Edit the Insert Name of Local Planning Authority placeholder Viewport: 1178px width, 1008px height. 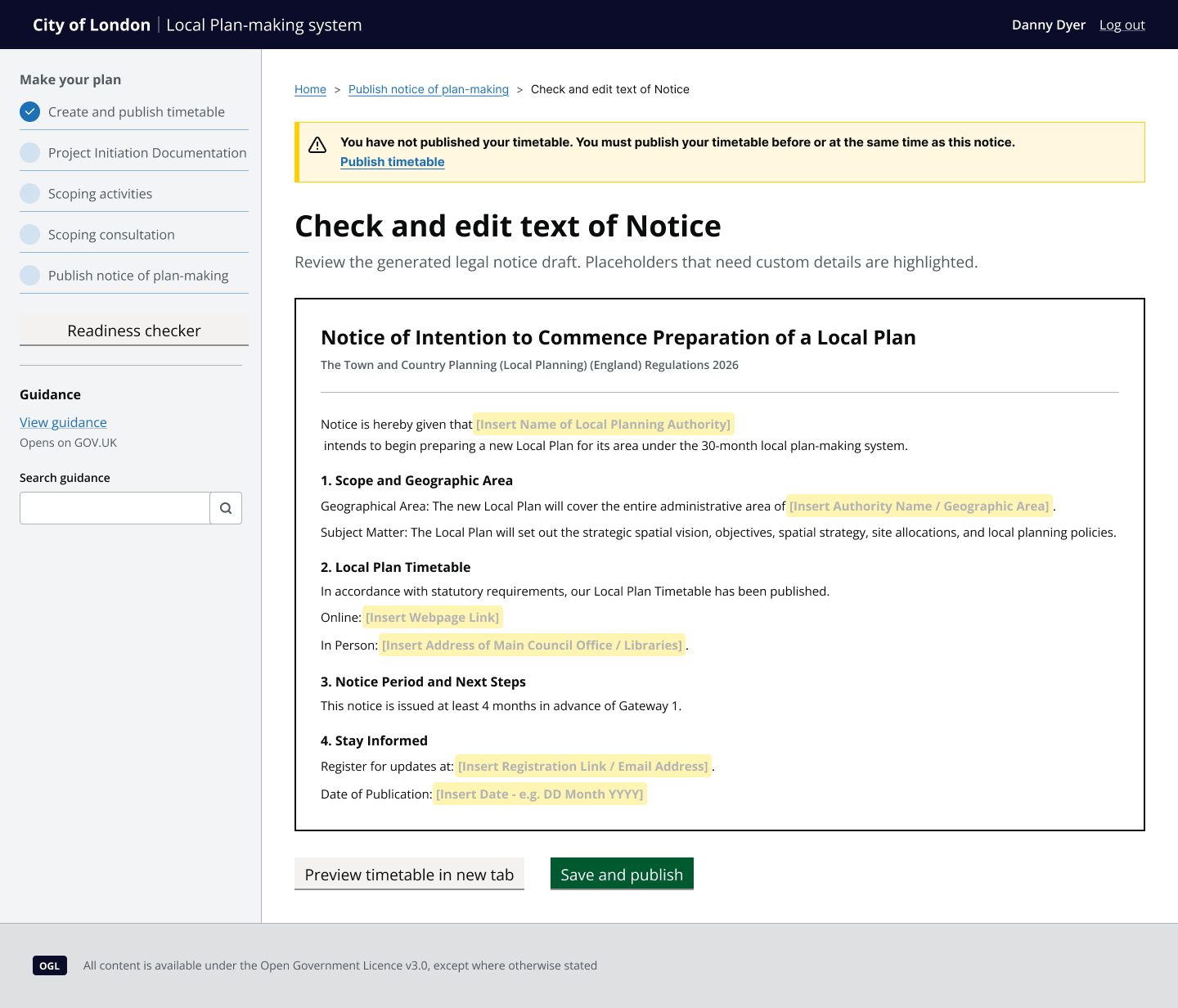(604, 424)
